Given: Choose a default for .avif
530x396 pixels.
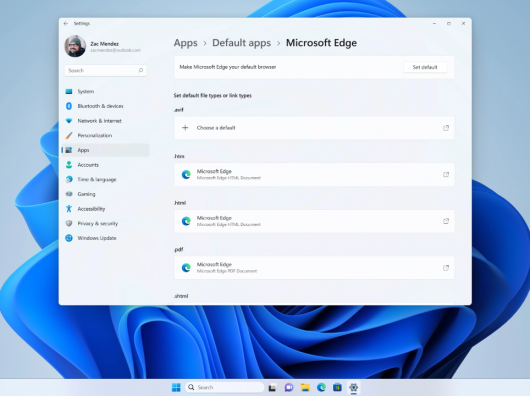Looking at the screenshot, I should [314, 128].
